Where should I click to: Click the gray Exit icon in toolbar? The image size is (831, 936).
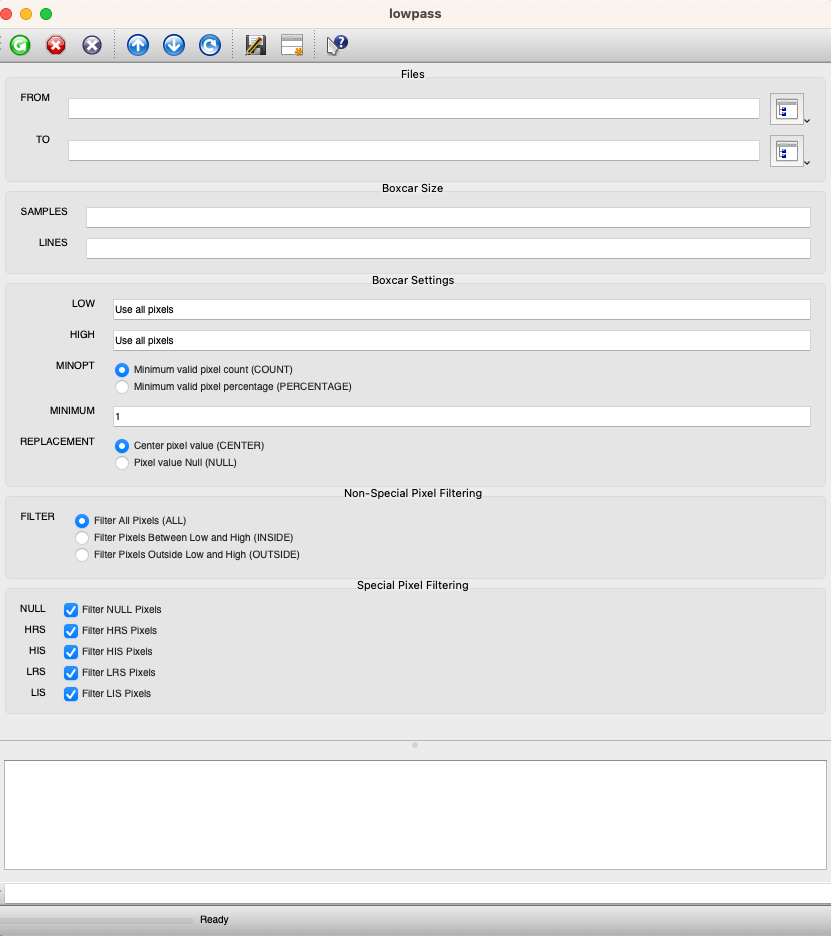(x=92, y=45)
